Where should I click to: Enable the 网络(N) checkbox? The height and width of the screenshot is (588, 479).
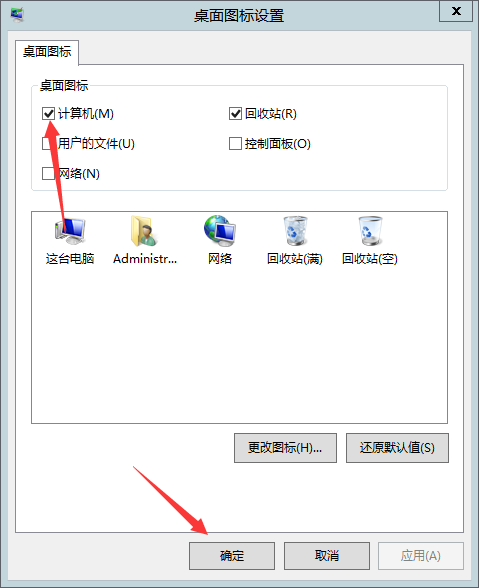pyautogui.click(x=48, y=173)
